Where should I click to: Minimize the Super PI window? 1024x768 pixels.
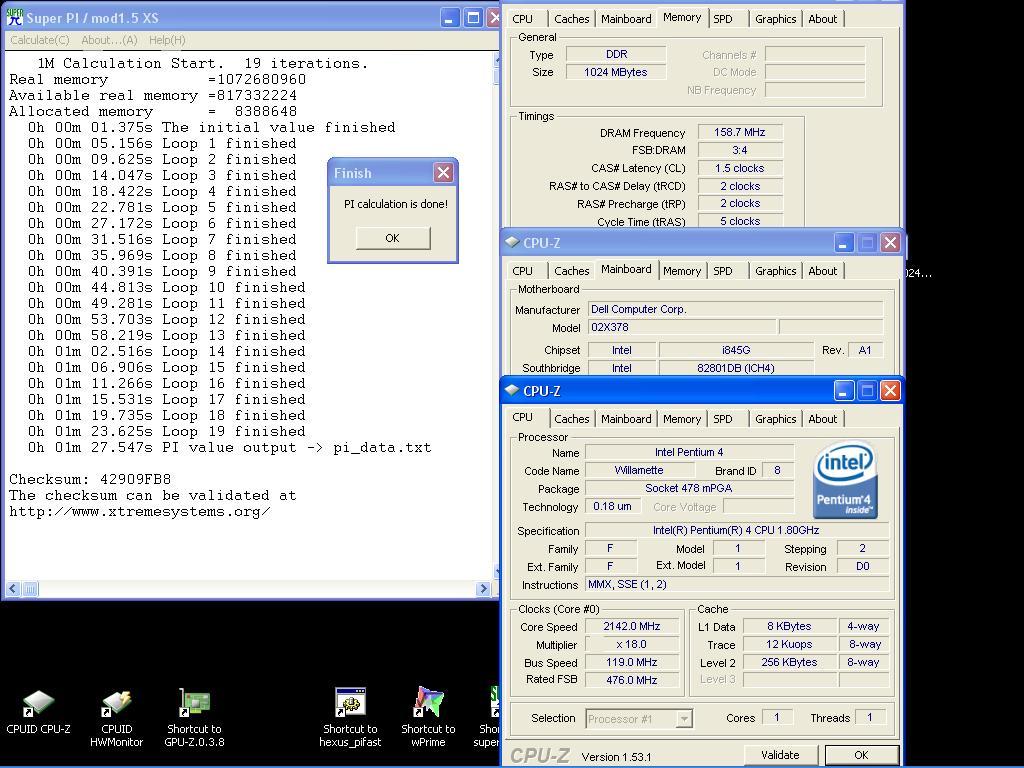(449, 18)
